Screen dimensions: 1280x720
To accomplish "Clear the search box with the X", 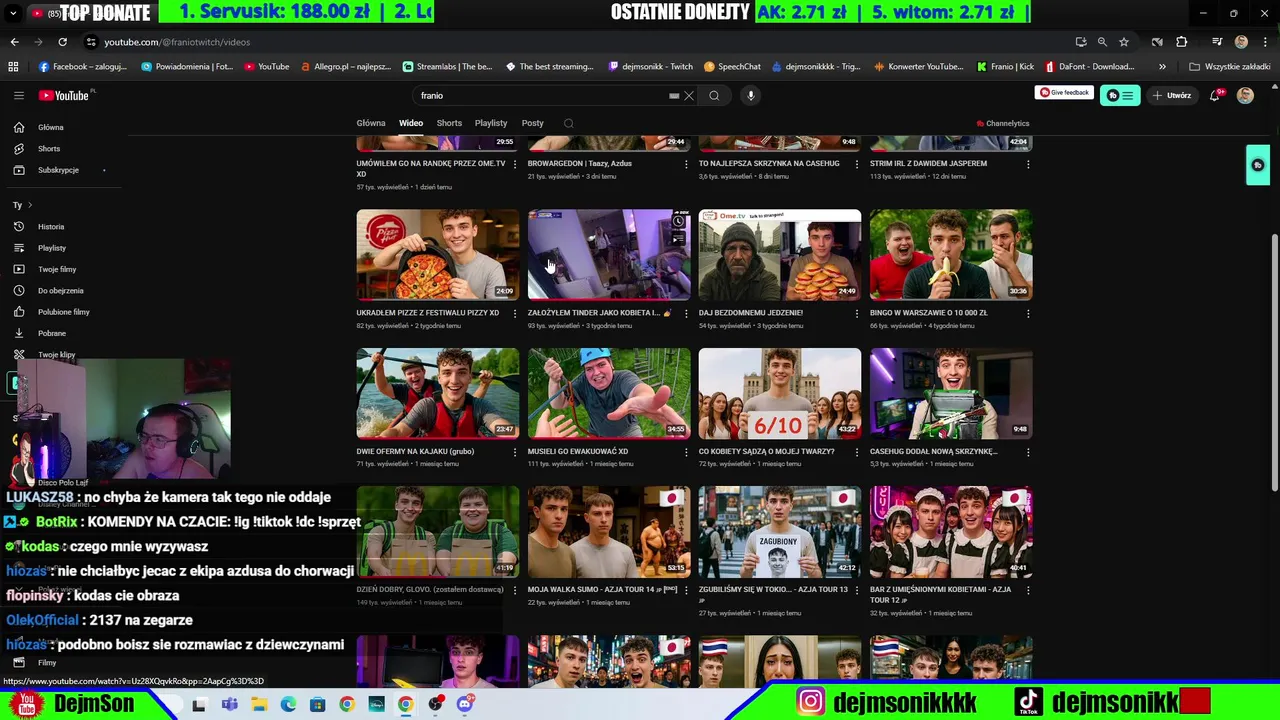I will pos(689,96).
